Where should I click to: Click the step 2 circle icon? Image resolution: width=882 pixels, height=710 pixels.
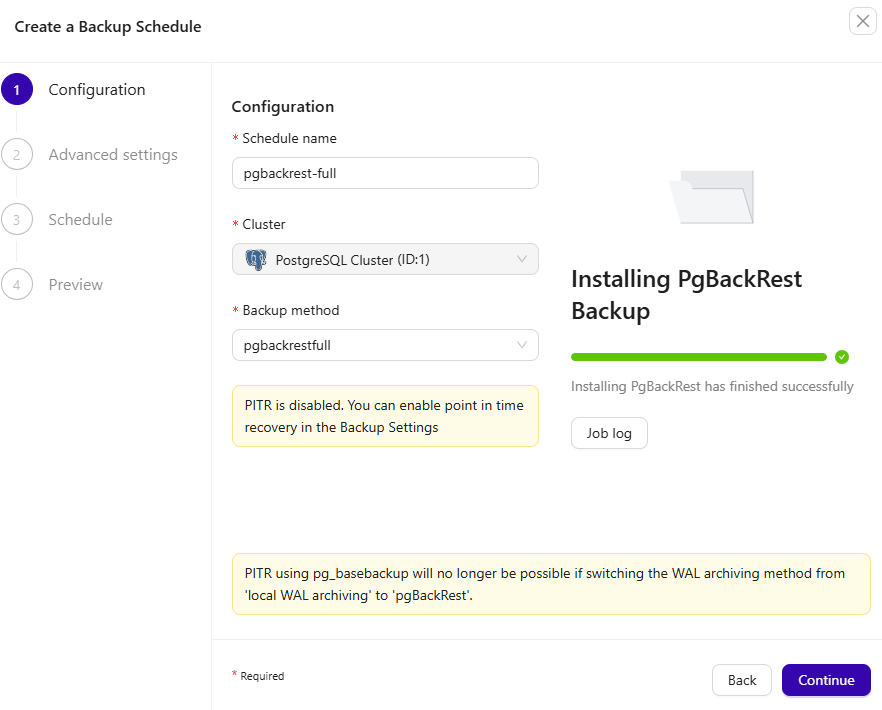tap(17, 155)
